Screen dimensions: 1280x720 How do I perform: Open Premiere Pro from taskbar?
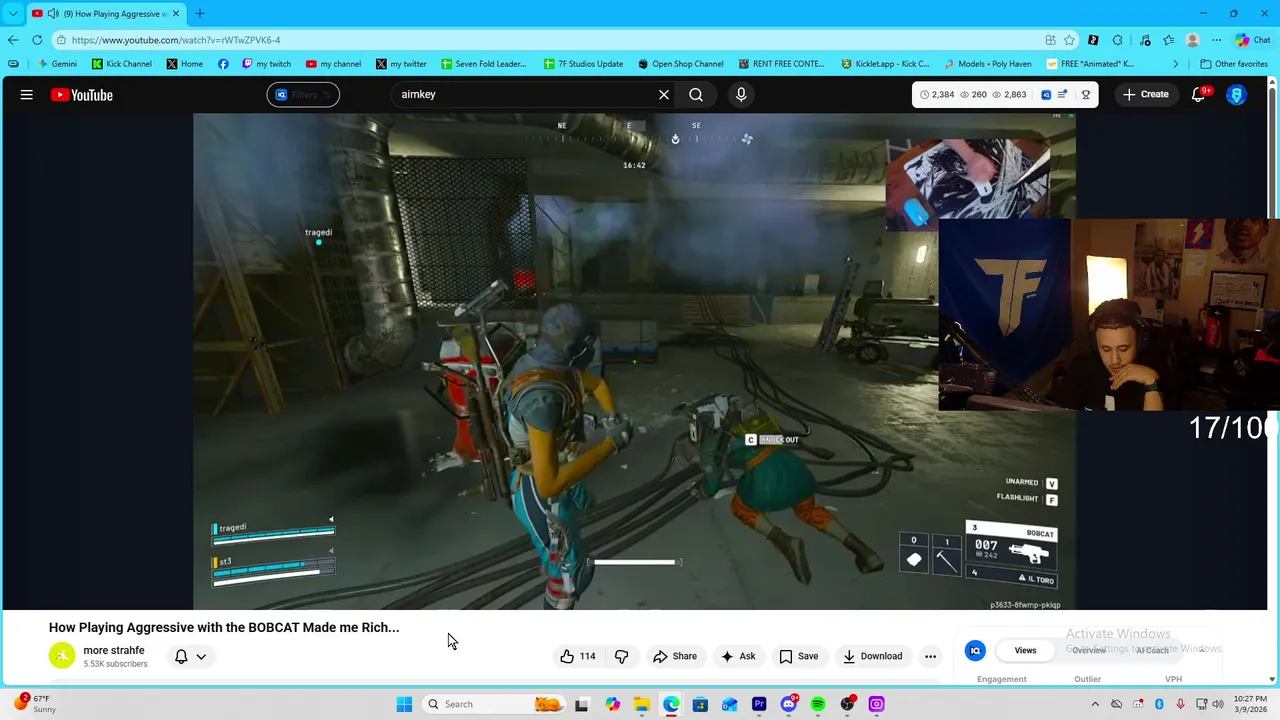(759, 704)
